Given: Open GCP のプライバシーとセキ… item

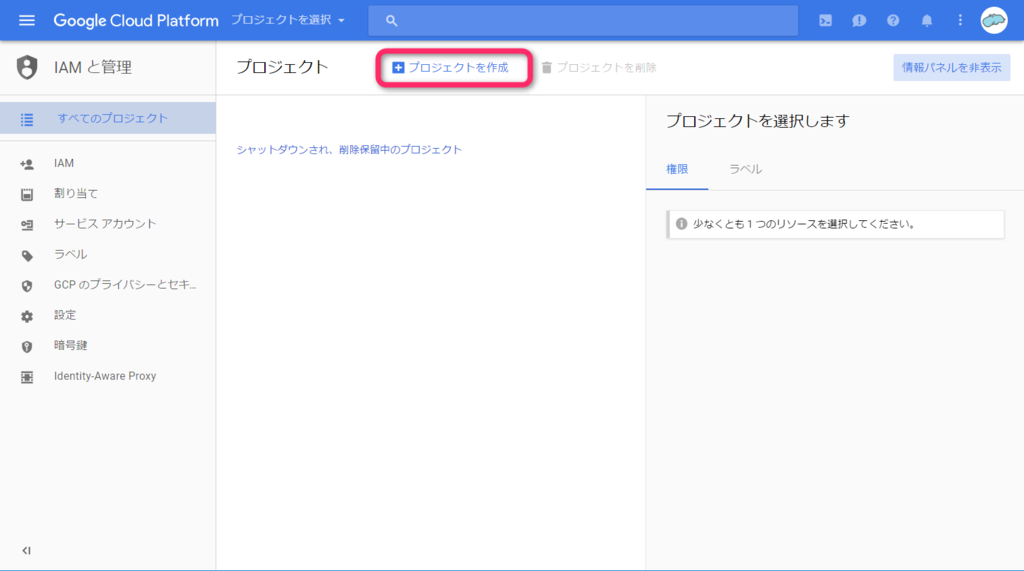Looking at the screenshot, I should point(125,285).
